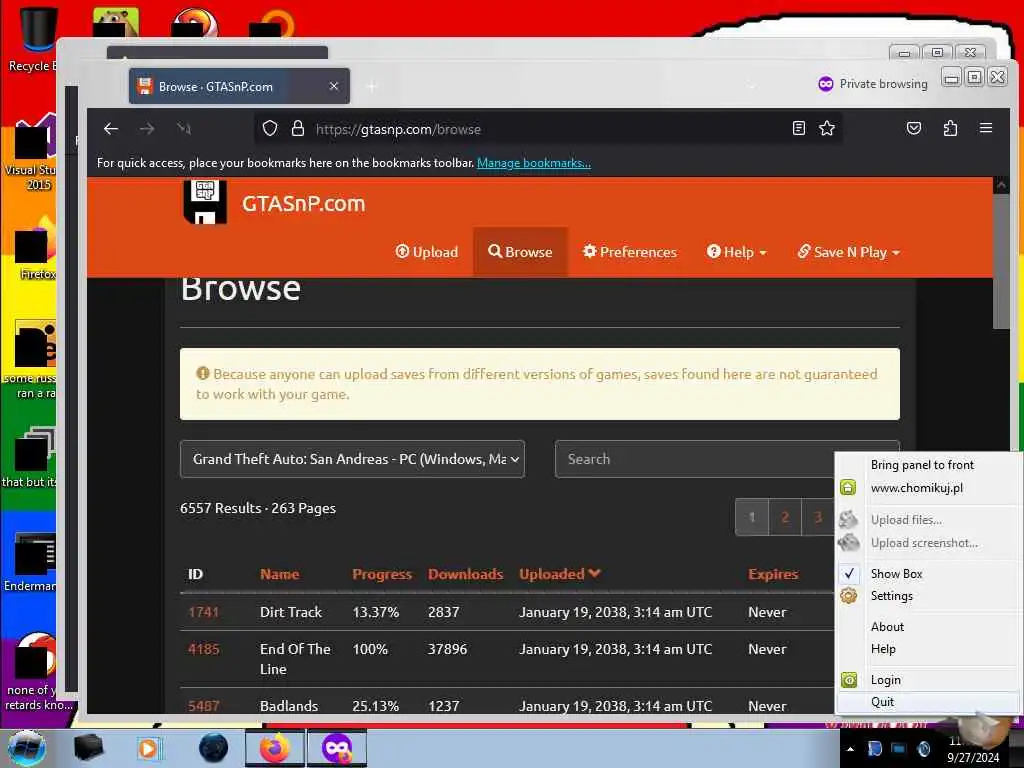Click the GTASnP floppy disk logo
The height and width of the screenshot is (768, 1024).
click(205, 202)
